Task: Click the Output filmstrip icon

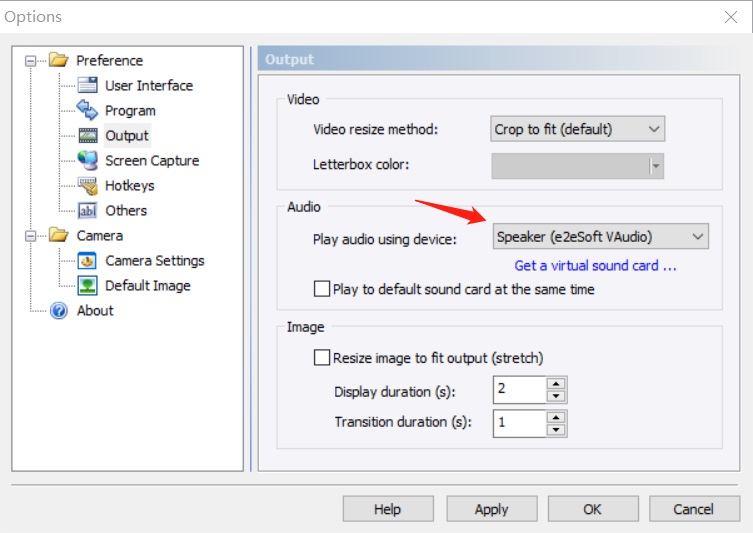Action: 88,136
